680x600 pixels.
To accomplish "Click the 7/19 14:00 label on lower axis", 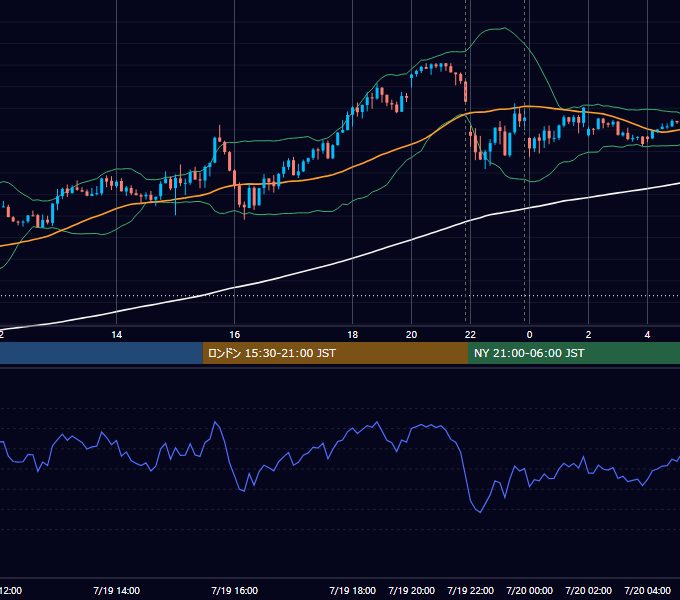I will [x=117, y=590].
